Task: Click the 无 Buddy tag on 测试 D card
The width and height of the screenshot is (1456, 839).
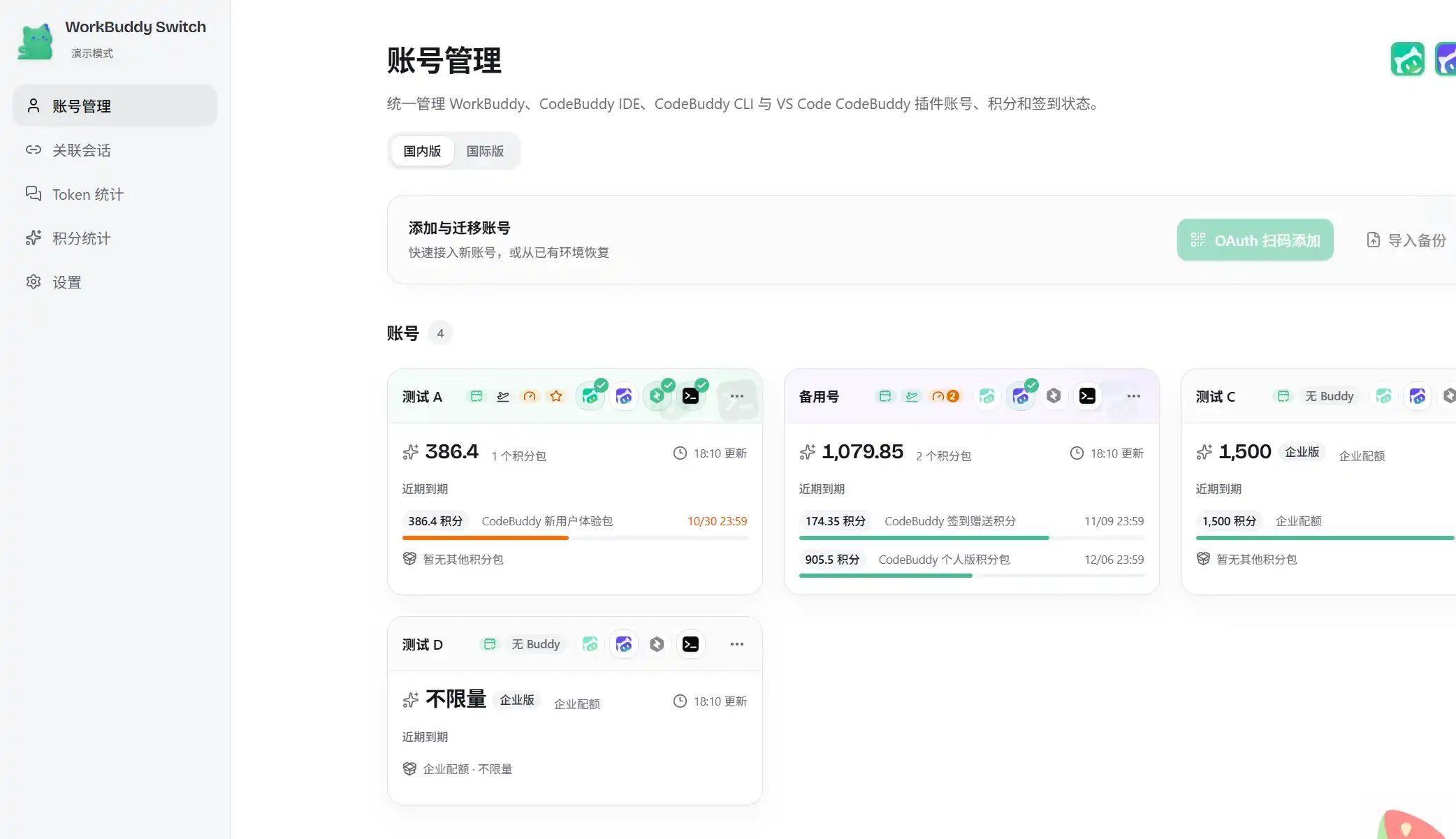Action: (536, 644)
